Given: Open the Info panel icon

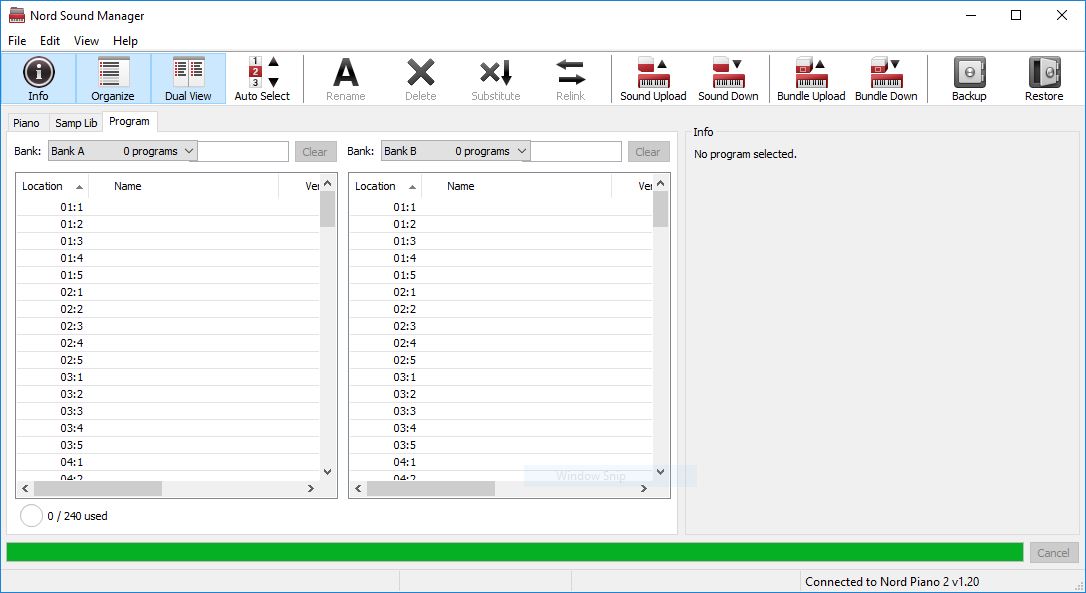Looking at the screenshot, I should [38, 78].
